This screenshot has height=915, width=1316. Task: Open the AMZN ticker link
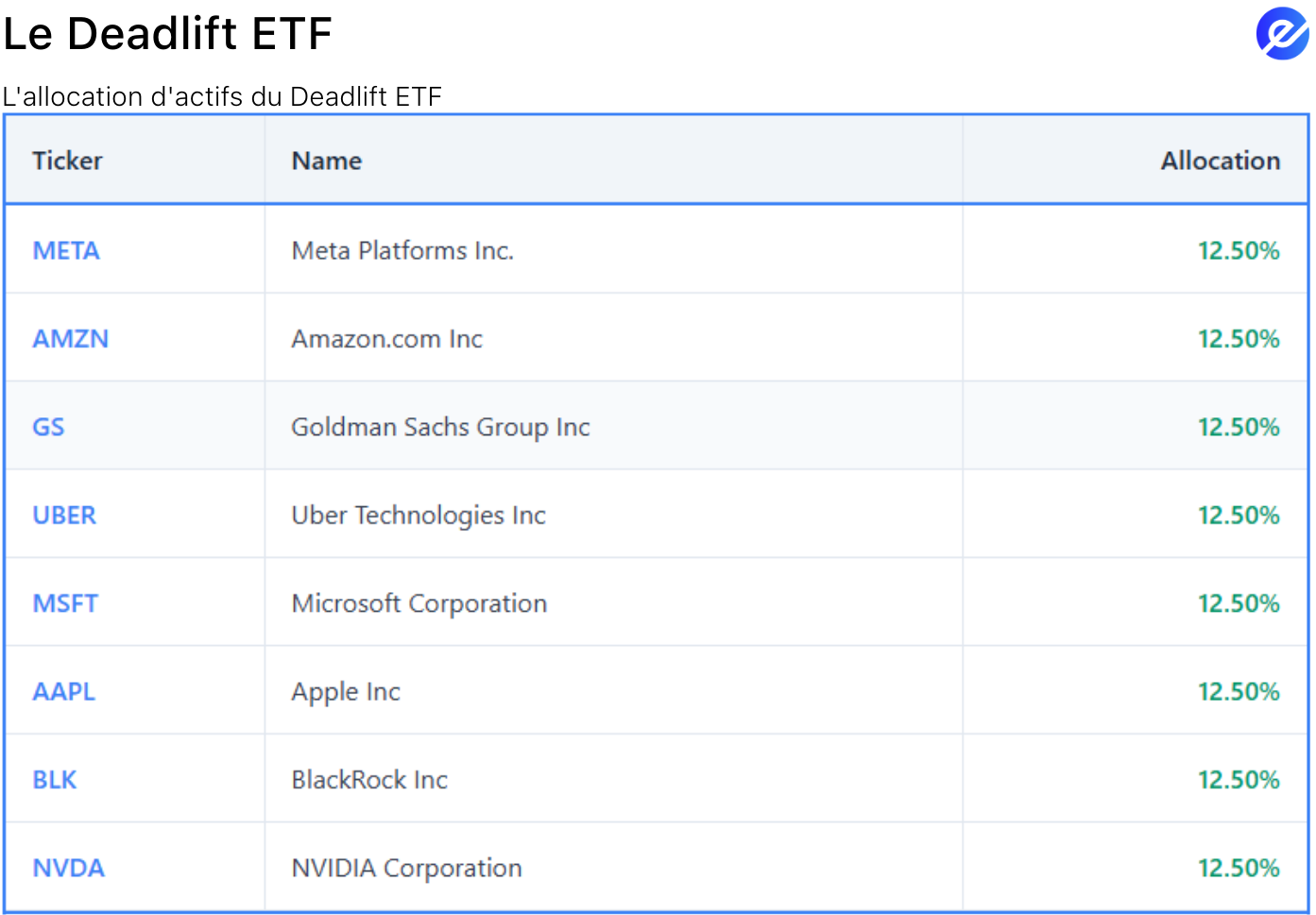point(71,338)
